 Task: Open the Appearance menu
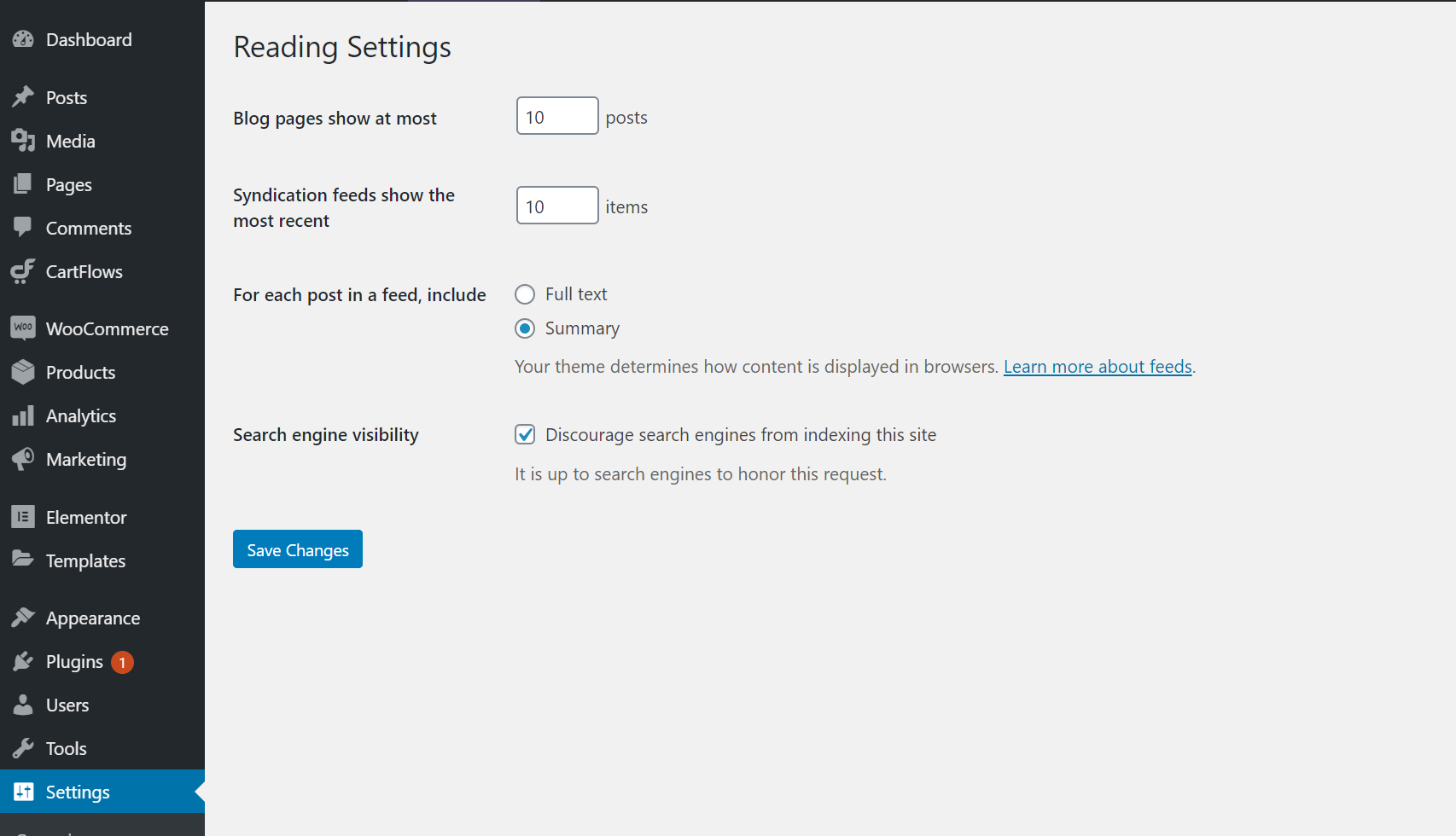tap(92, 618)
